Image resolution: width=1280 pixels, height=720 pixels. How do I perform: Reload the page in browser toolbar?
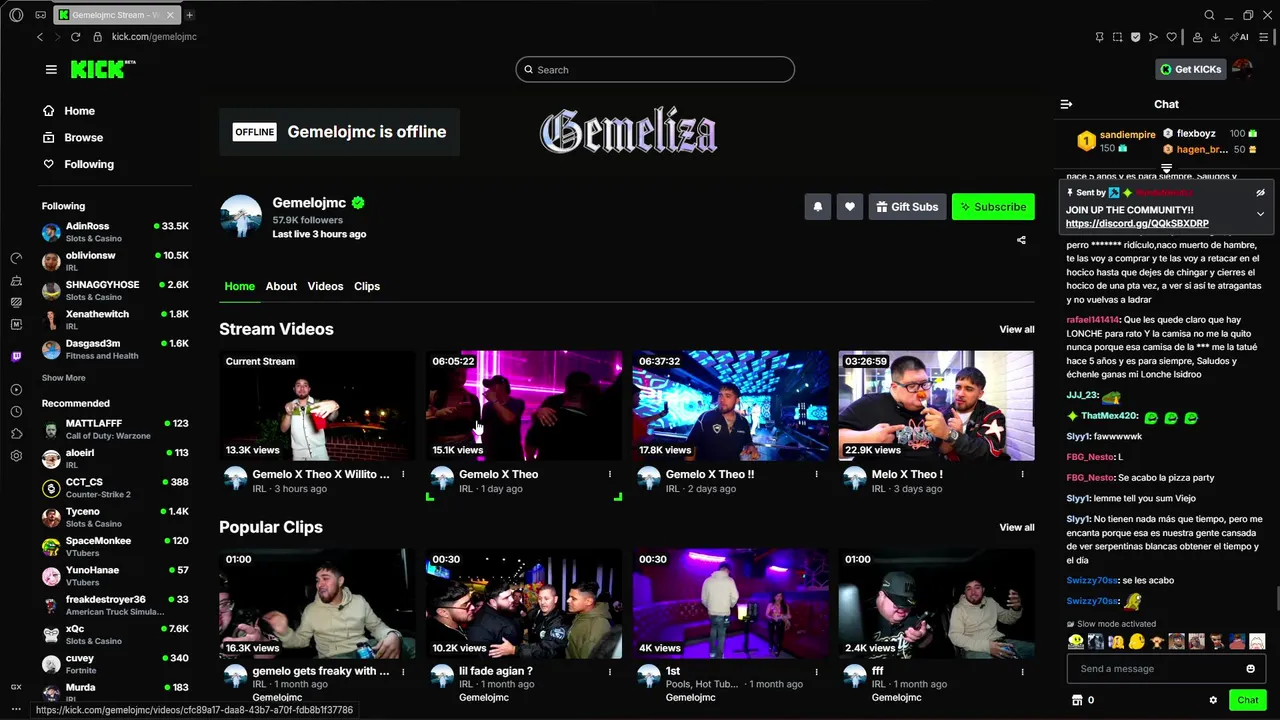point(76,37)
